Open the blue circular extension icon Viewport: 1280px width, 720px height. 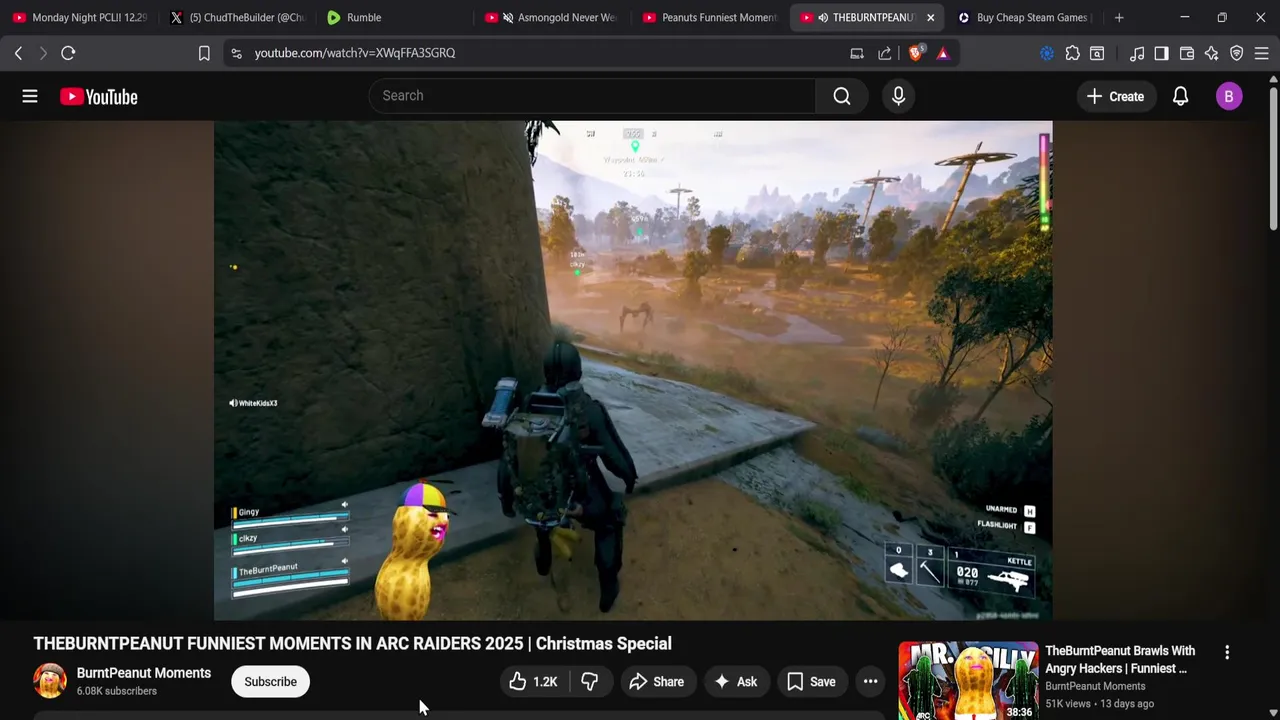(1047, 53)
